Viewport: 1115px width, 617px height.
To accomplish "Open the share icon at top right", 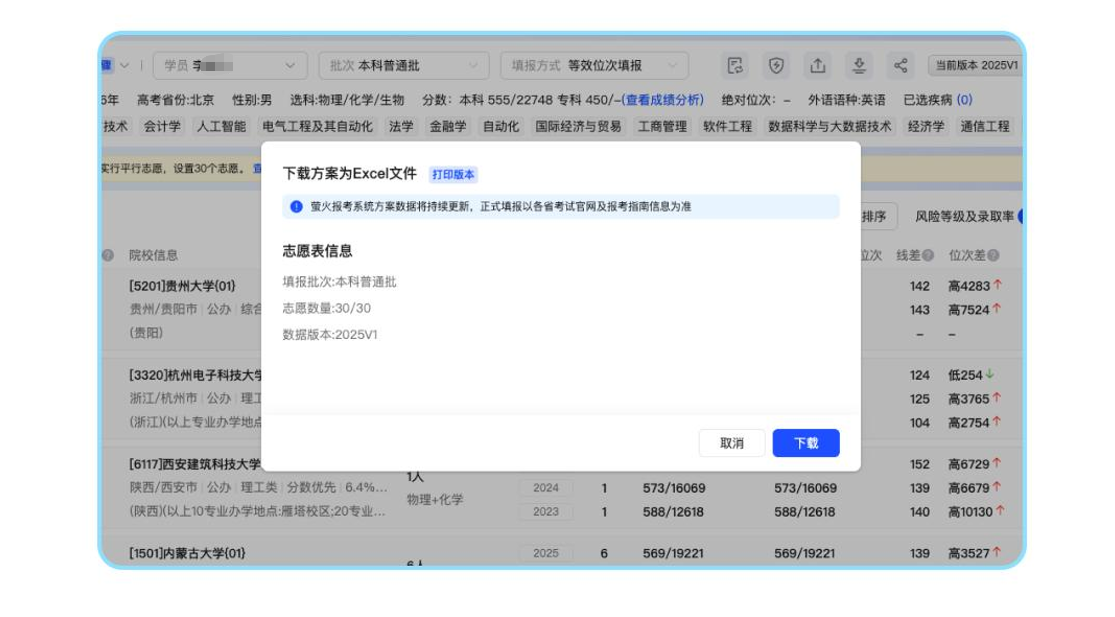I will click(x=900, y=64).
